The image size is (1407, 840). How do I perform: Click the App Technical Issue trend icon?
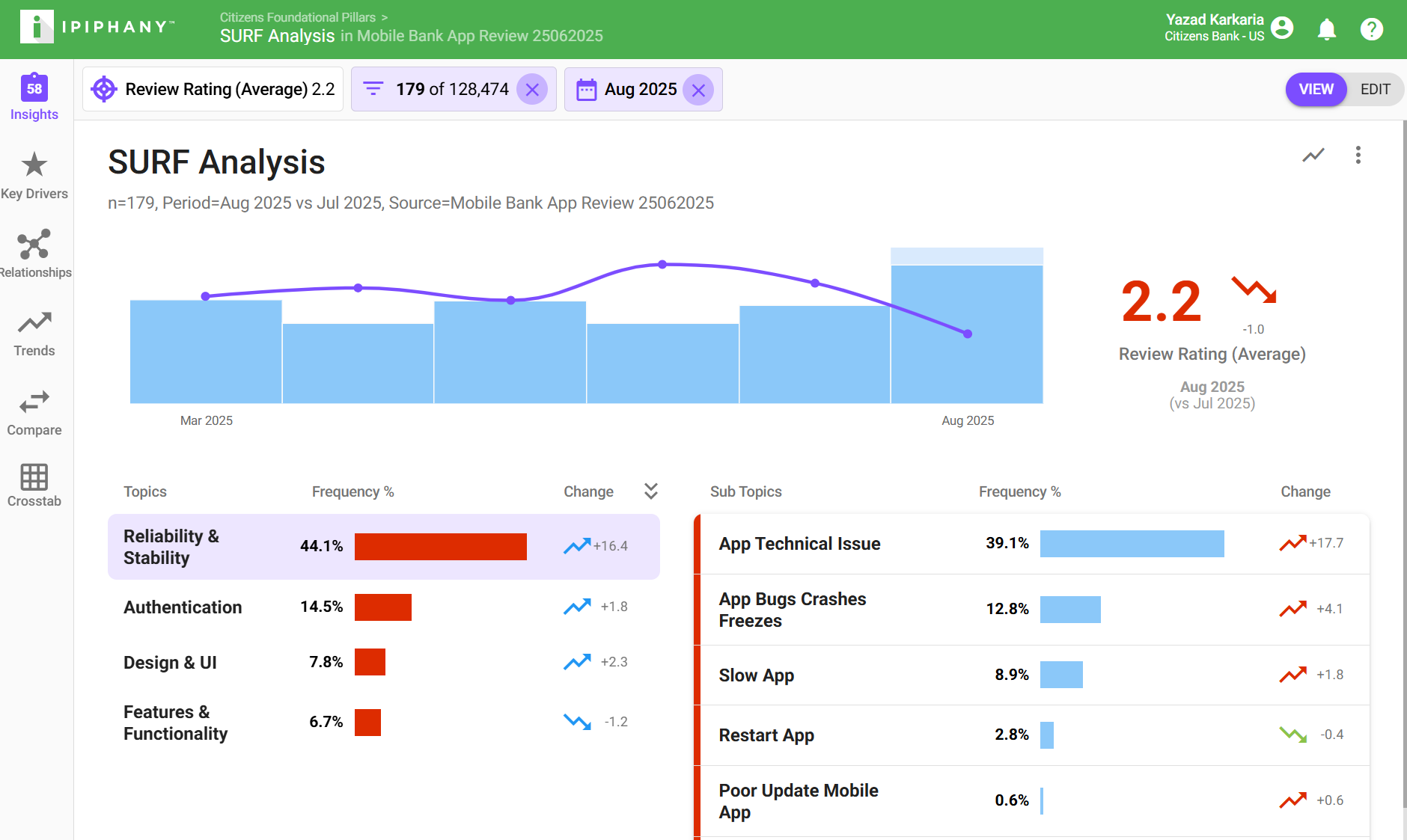pyautogui.click(x=1293, y=543)
